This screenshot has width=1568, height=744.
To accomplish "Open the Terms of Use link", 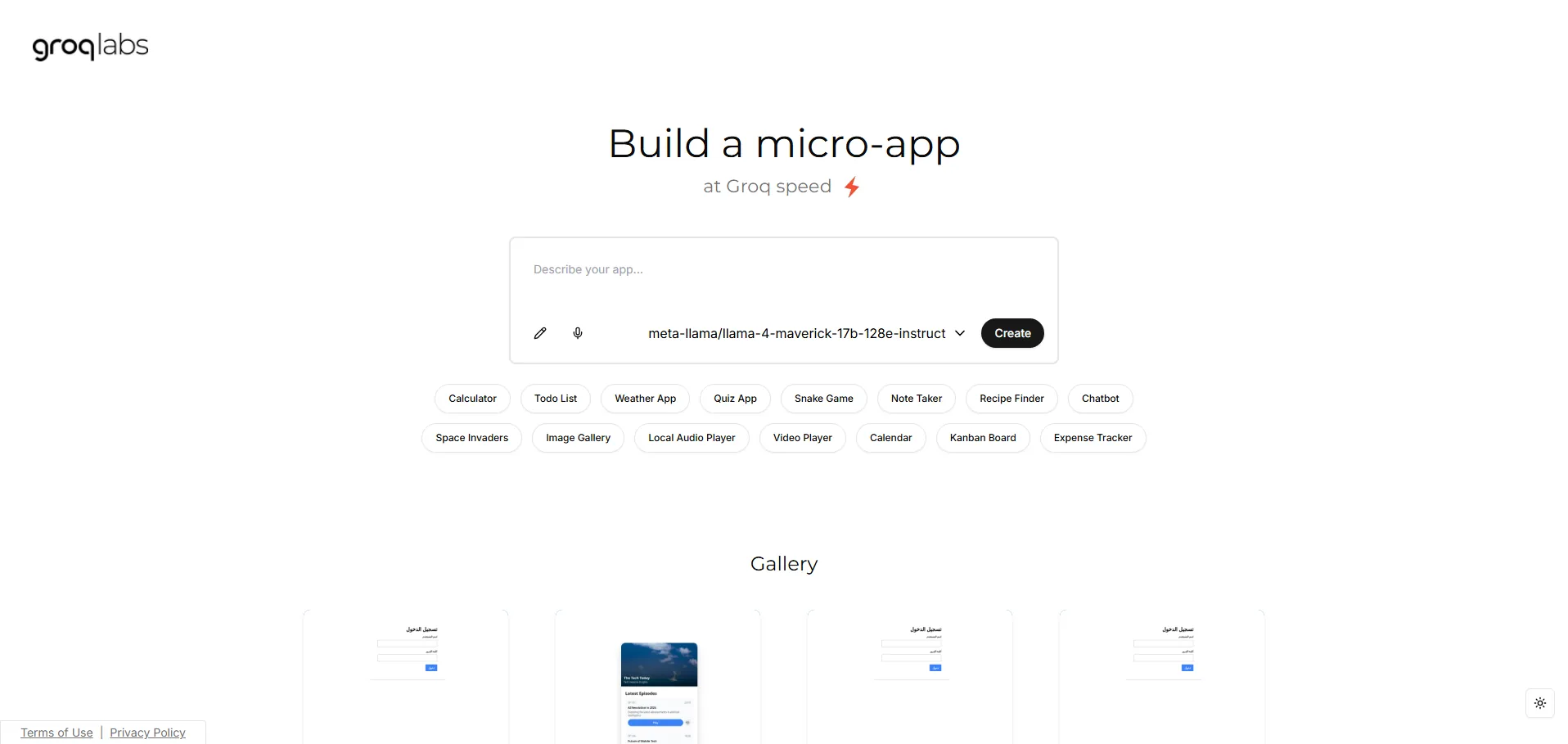I will coord(56,733).
